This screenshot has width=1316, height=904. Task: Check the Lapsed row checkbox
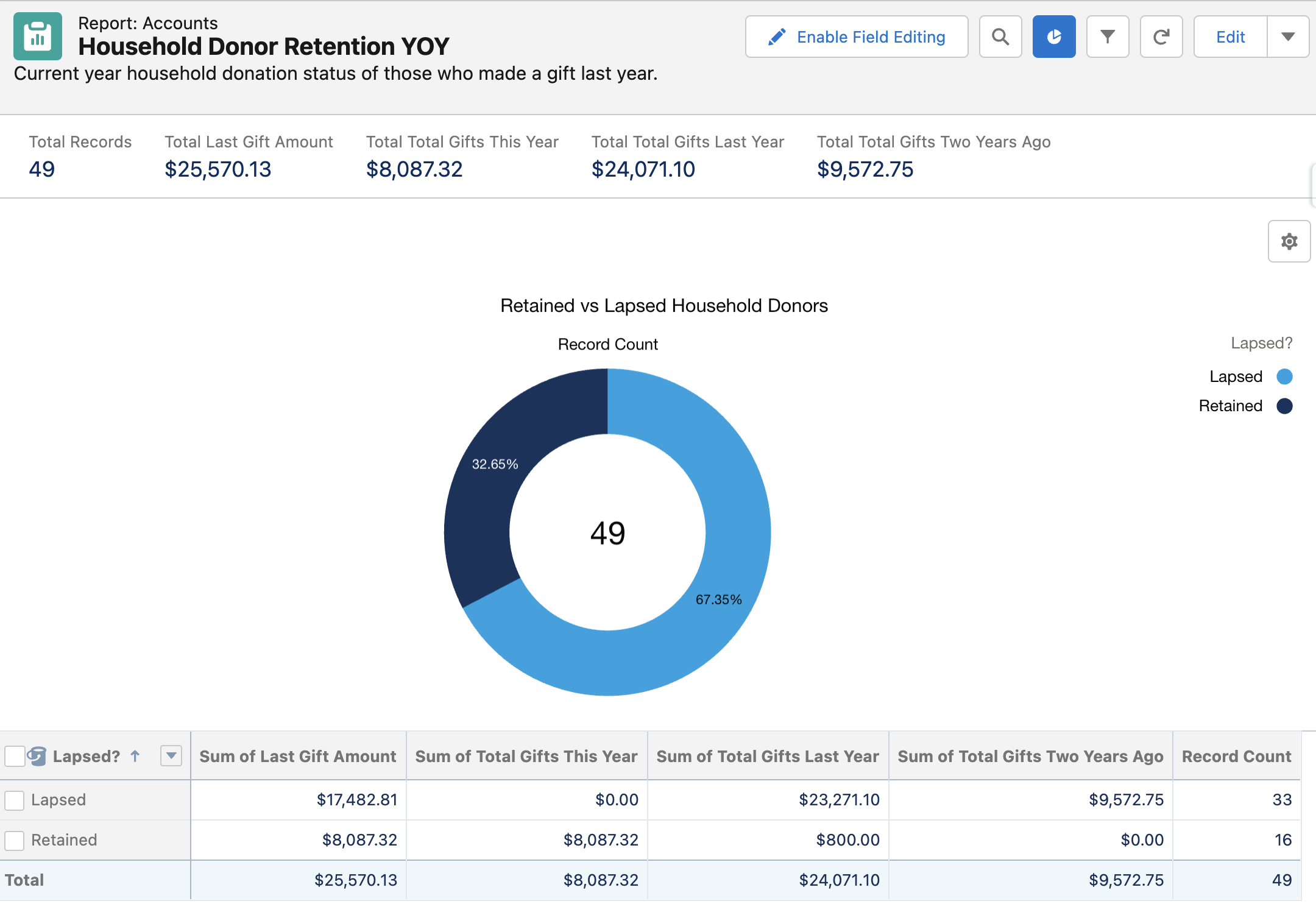tap(15, 800)
